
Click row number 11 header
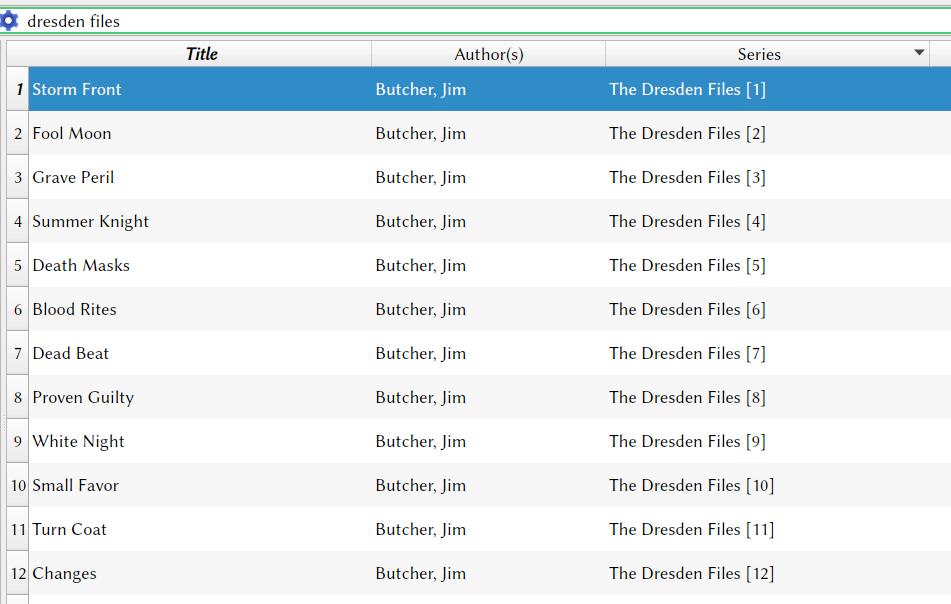(18, 529)
